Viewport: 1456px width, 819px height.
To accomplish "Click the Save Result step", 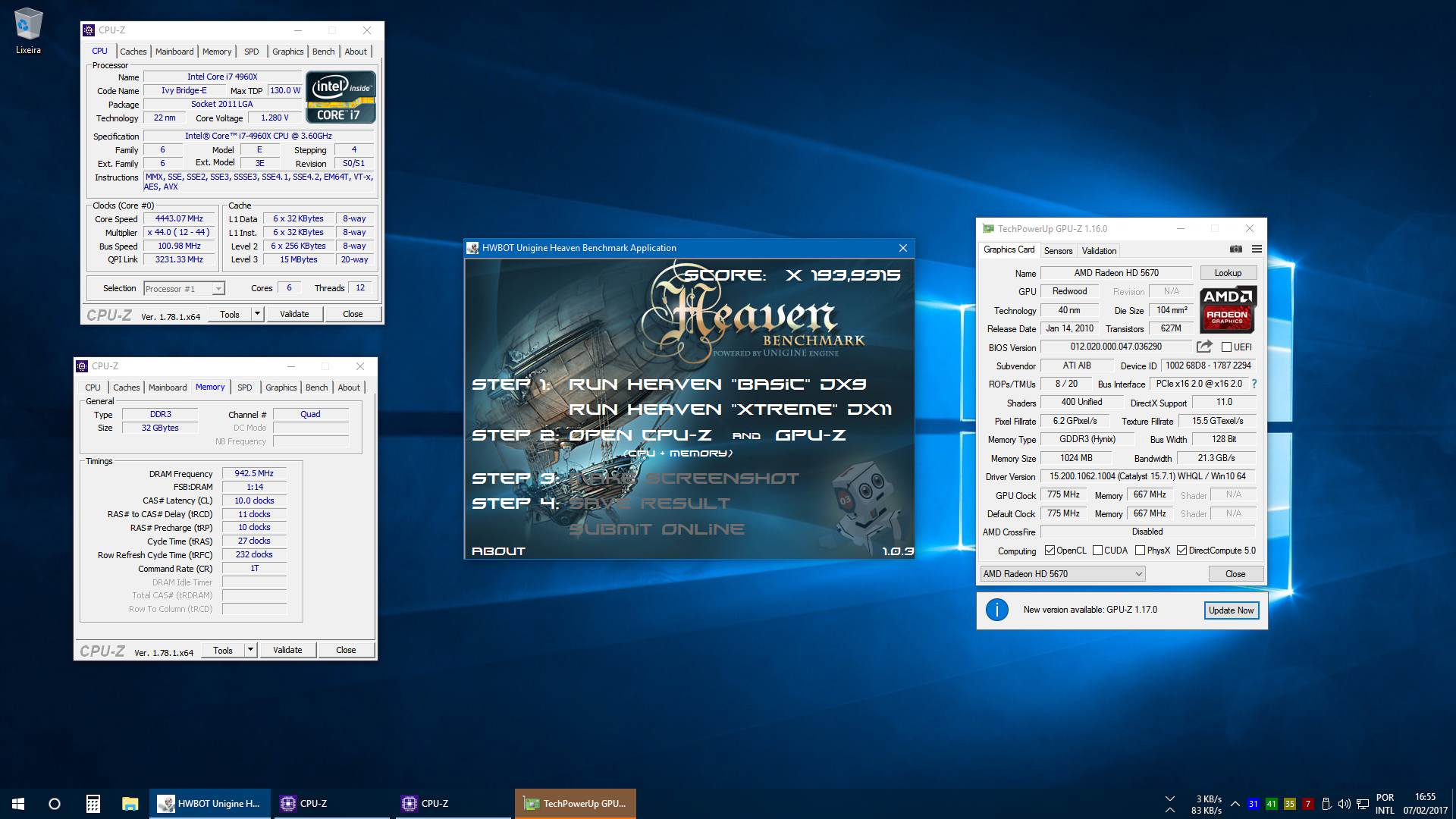I will [650, 504].
